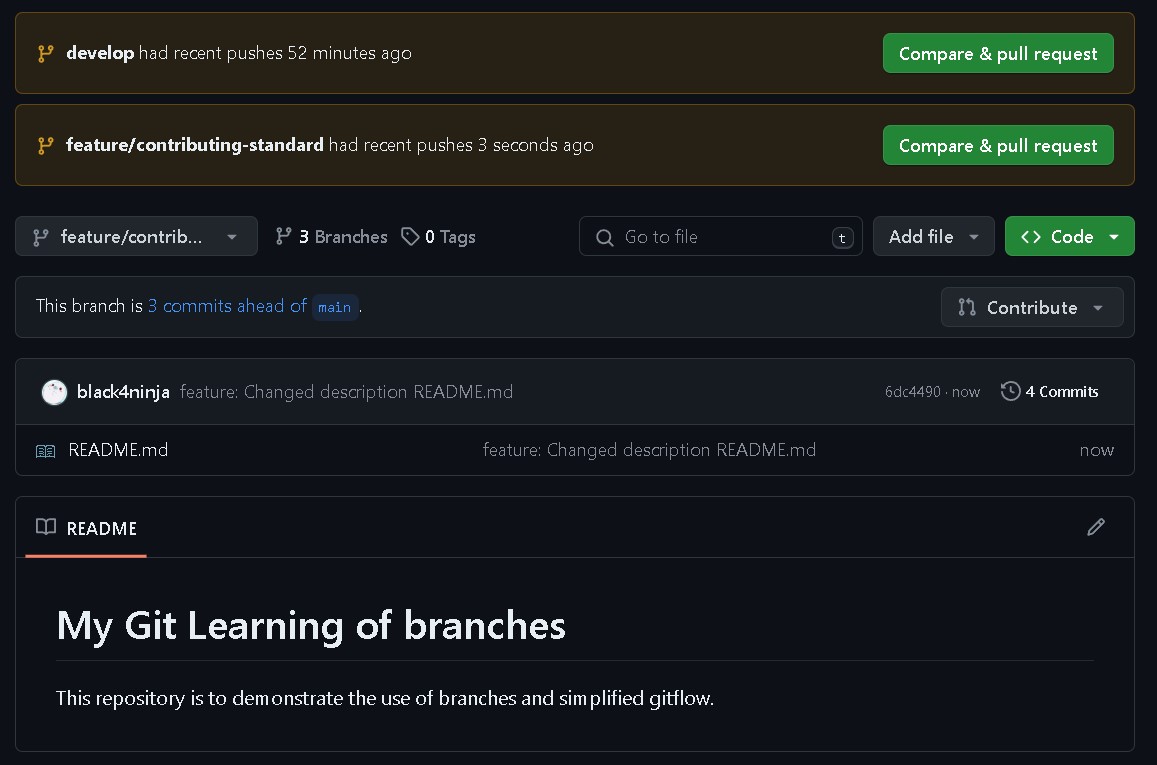
Task: Click the magnifier icon in Go to file
Action: click(x=604, y=238)
